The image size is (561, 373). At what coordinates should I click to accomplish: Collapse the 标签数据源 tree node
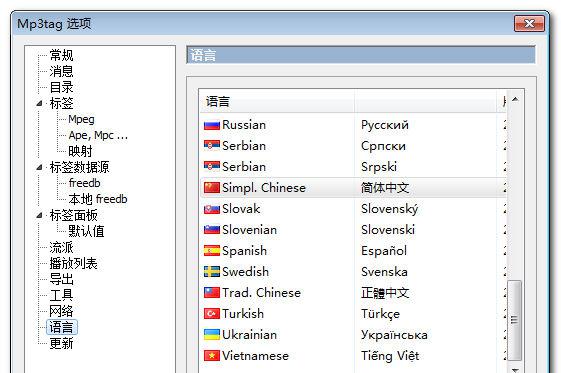(39, 167)
